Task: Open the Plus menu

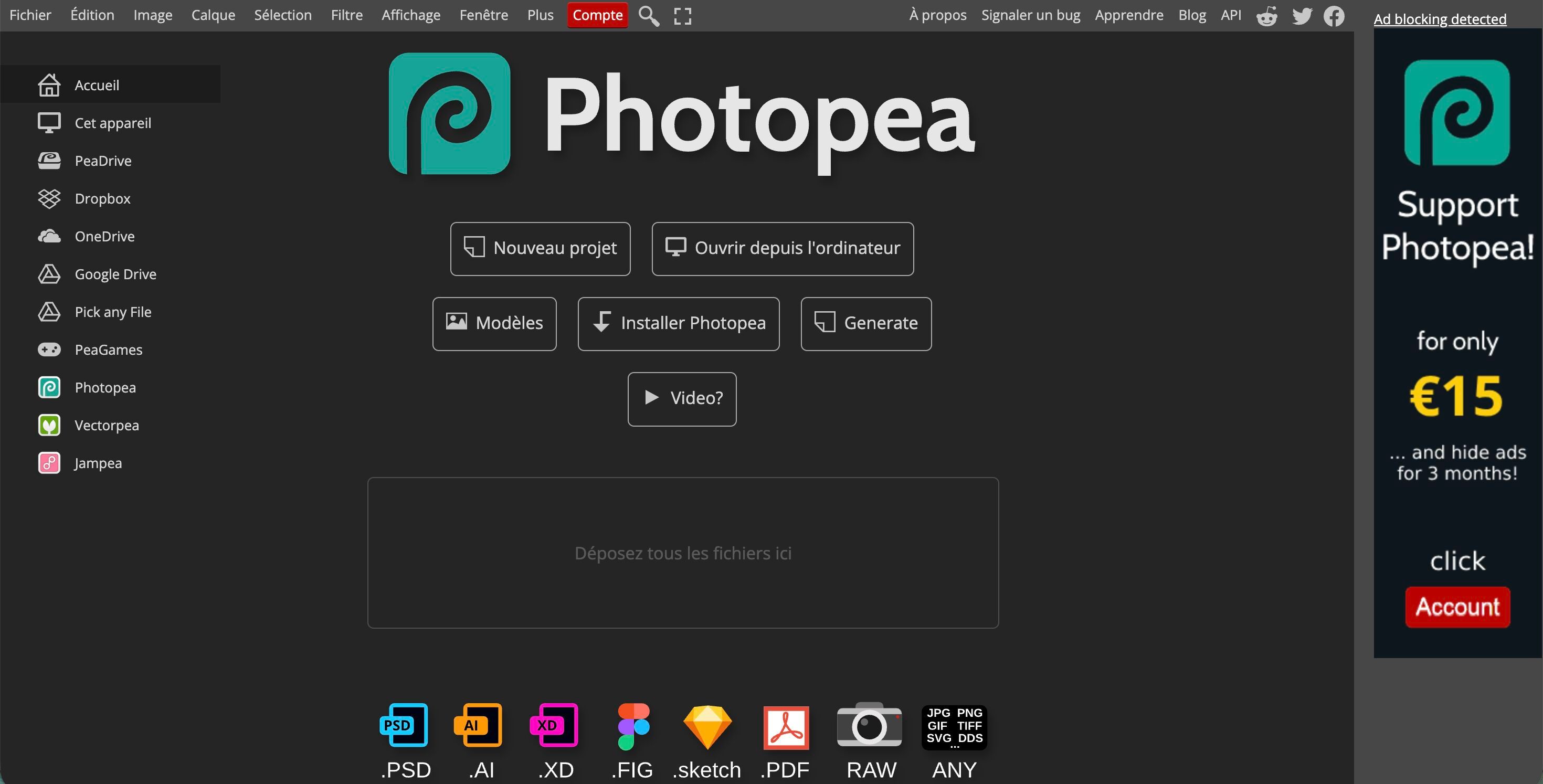Action: click(x=540, y=15)
